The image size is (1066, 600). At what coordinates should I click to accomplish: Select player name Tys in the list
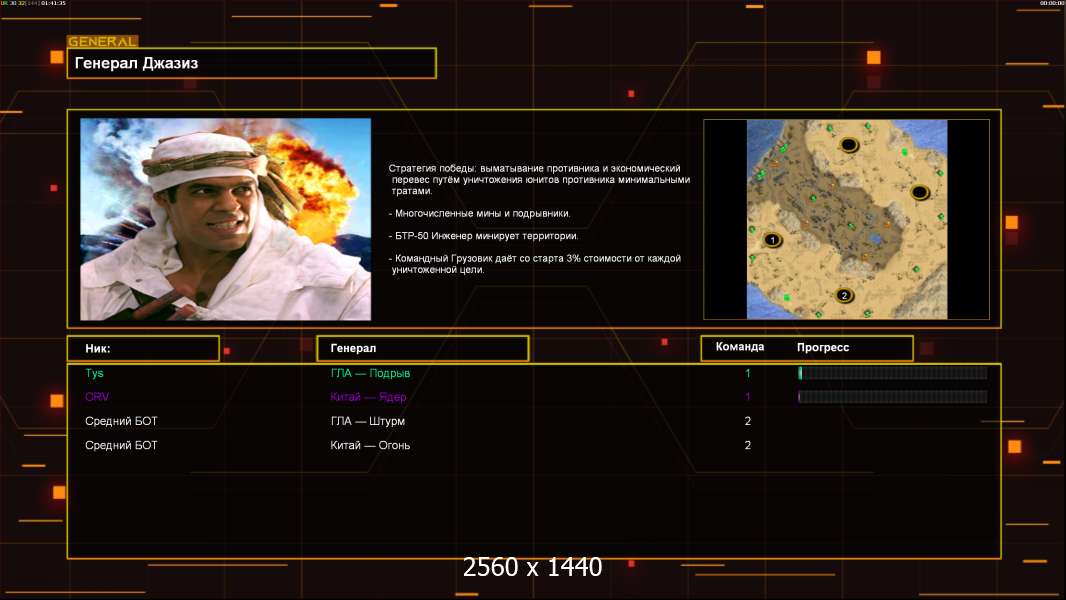click(x=95, y=373)
